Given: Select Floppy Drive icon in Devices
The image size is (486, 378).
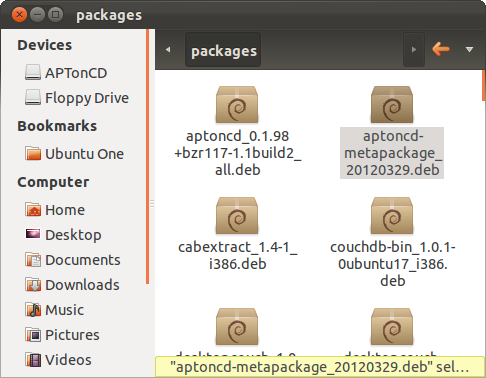Looking at the screenshot, I should (33, 97).
